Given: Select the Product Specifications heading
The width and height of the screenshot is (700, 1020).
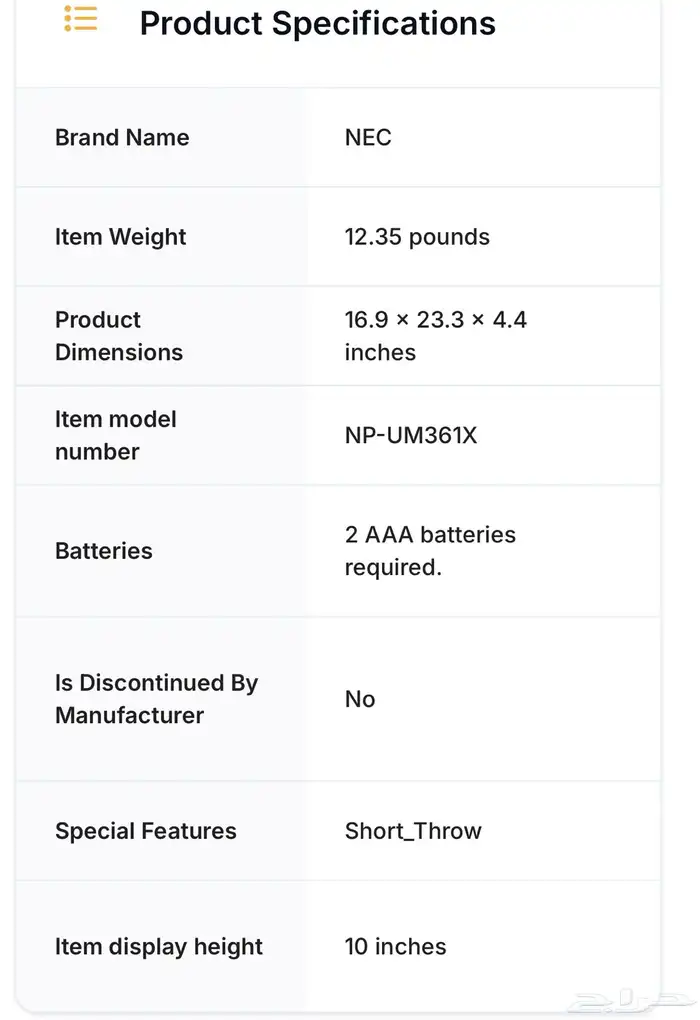Looking at the screenshot, I should coord(317,23).
